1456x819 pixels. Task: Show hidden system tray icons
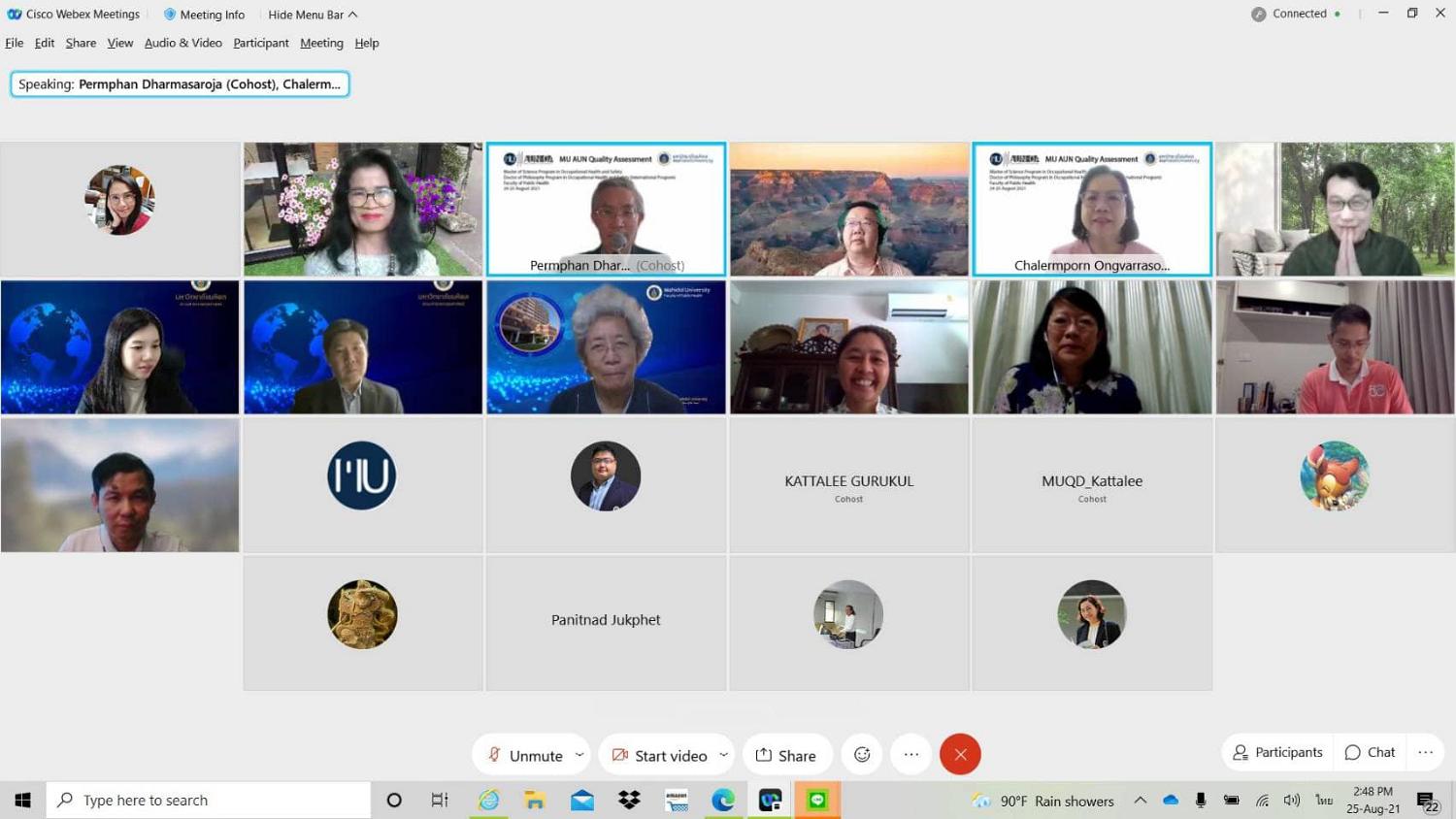click(x=1141, y=801)
